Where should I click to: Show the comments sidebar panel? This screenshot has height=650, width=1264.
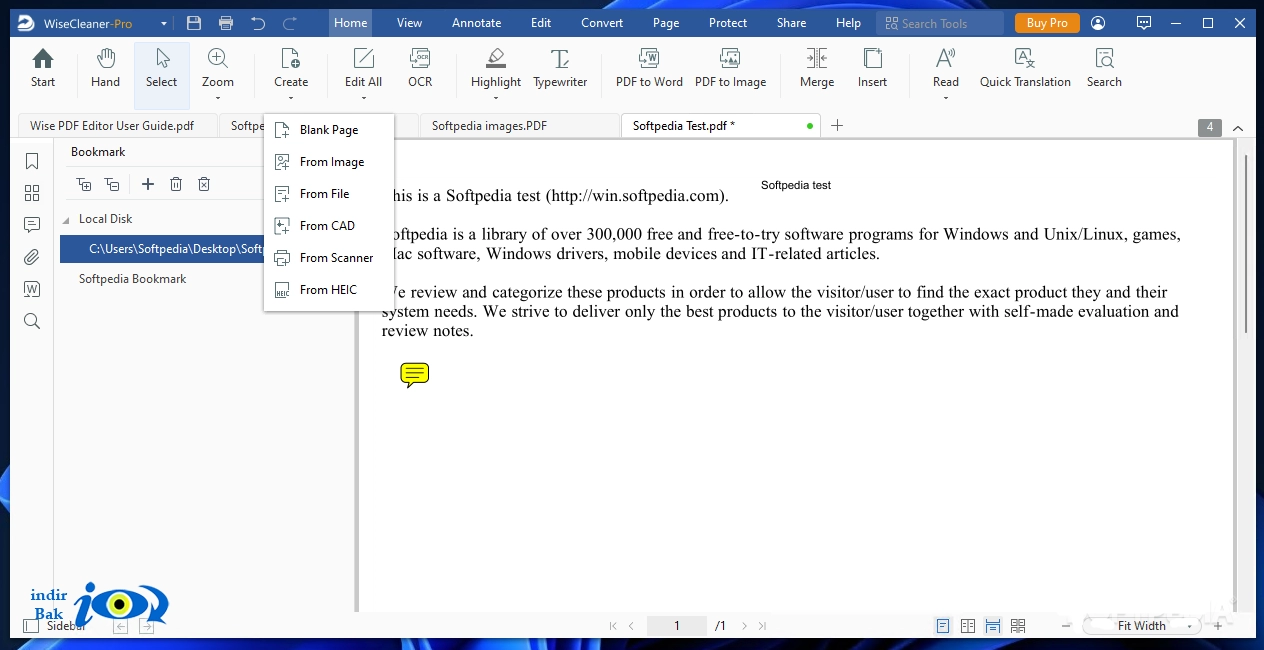(32, 225)
